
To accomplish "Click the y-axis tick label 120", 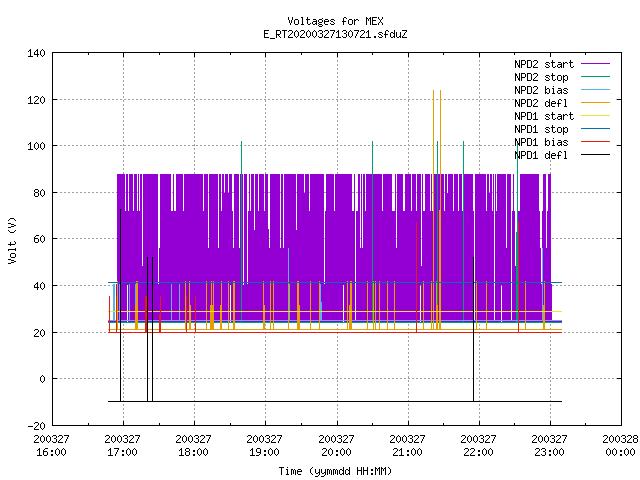I will point(36,100).
